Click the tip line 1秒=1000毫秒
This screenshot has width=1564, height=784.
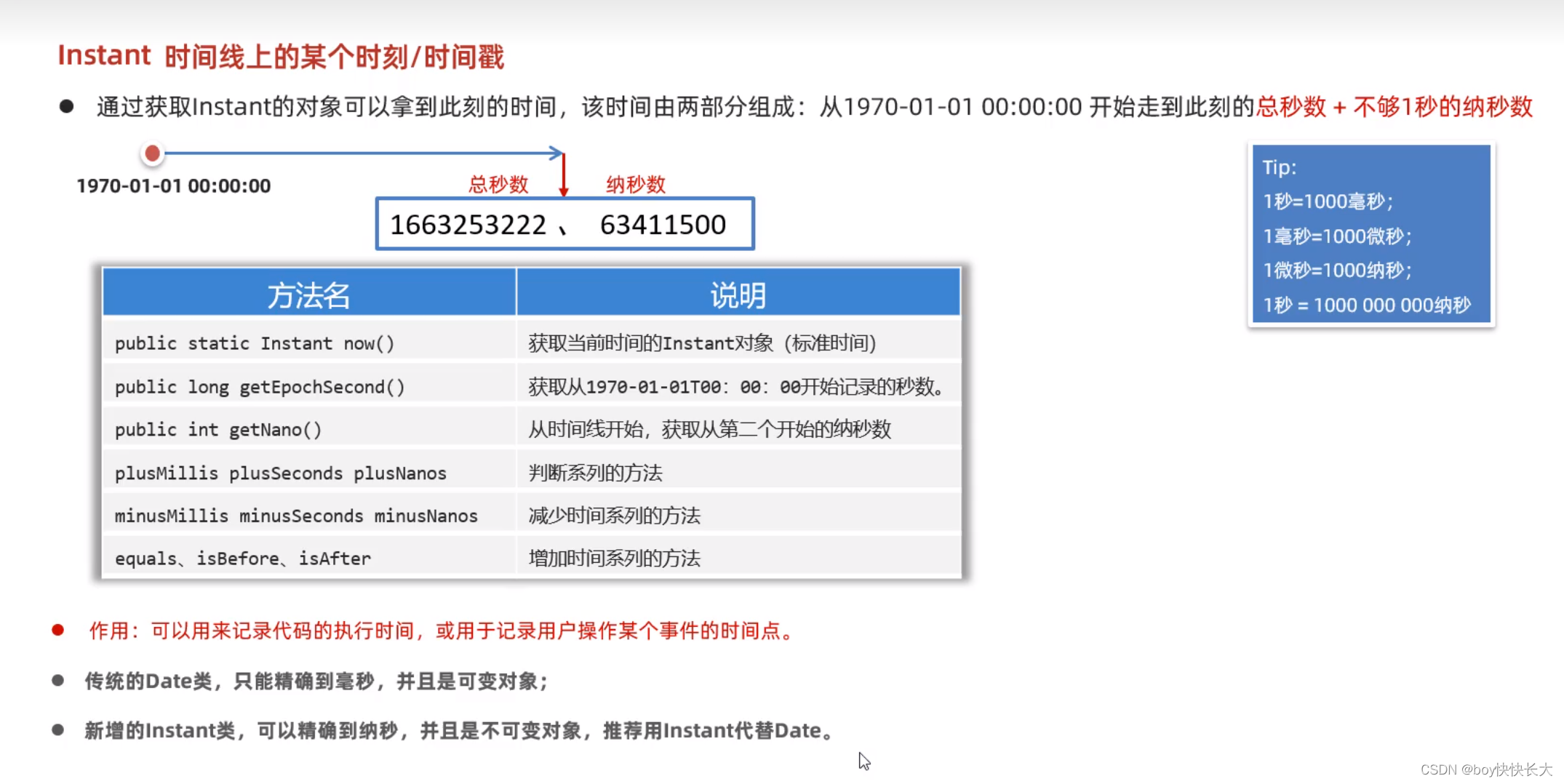(x=1328, y=201)
